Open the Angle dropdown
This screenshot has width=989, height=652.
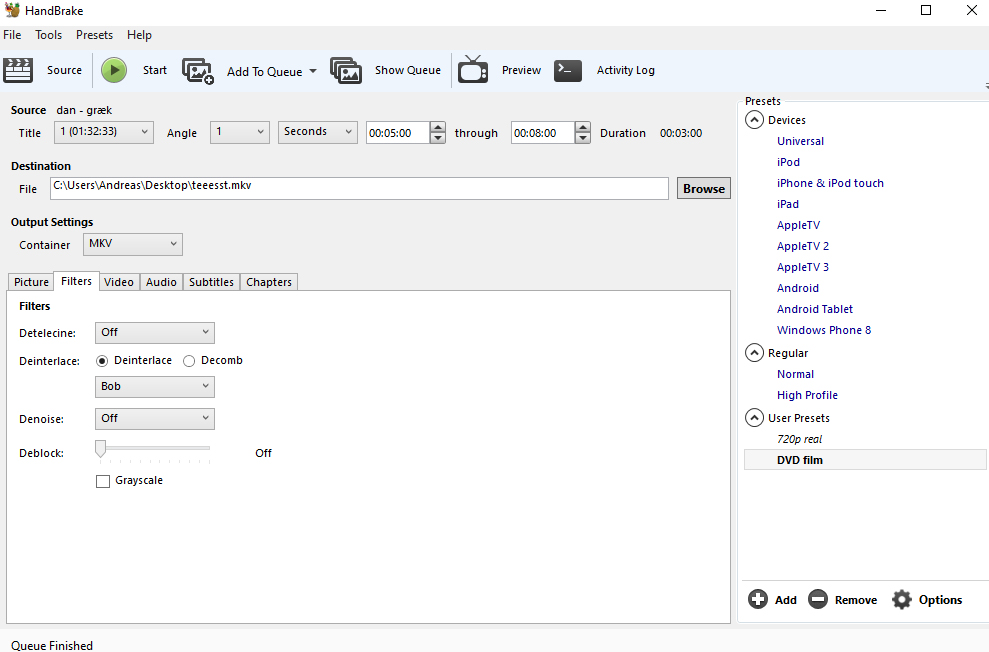point(240,132)
